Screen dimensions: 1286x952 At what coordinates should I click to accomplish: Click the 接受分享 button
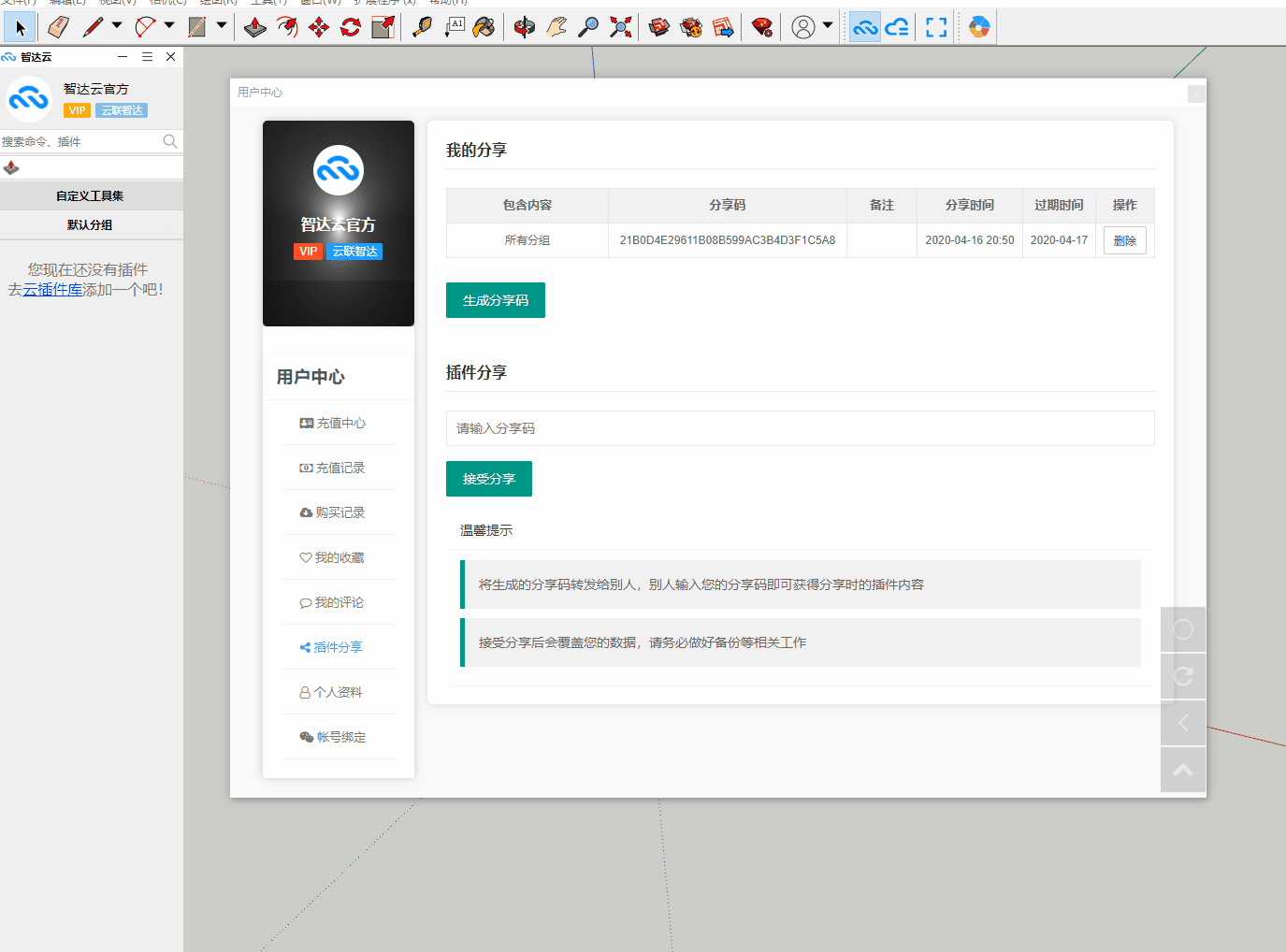click(489, 479)
